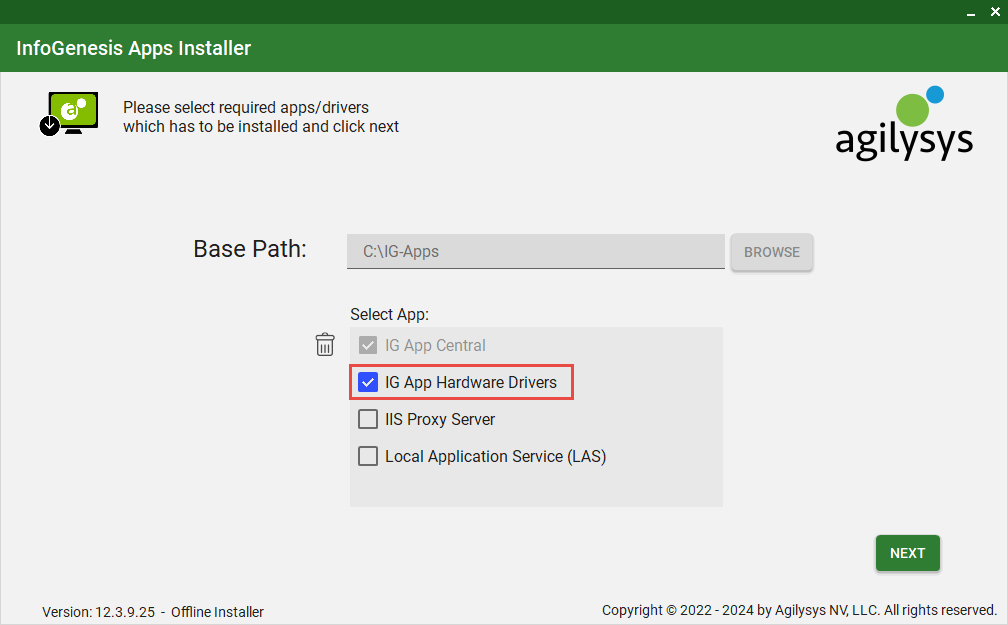The image size is (1008, 625).
Task: Enable the IIS Proxy Server checkbox
Action: pos(368,419)
